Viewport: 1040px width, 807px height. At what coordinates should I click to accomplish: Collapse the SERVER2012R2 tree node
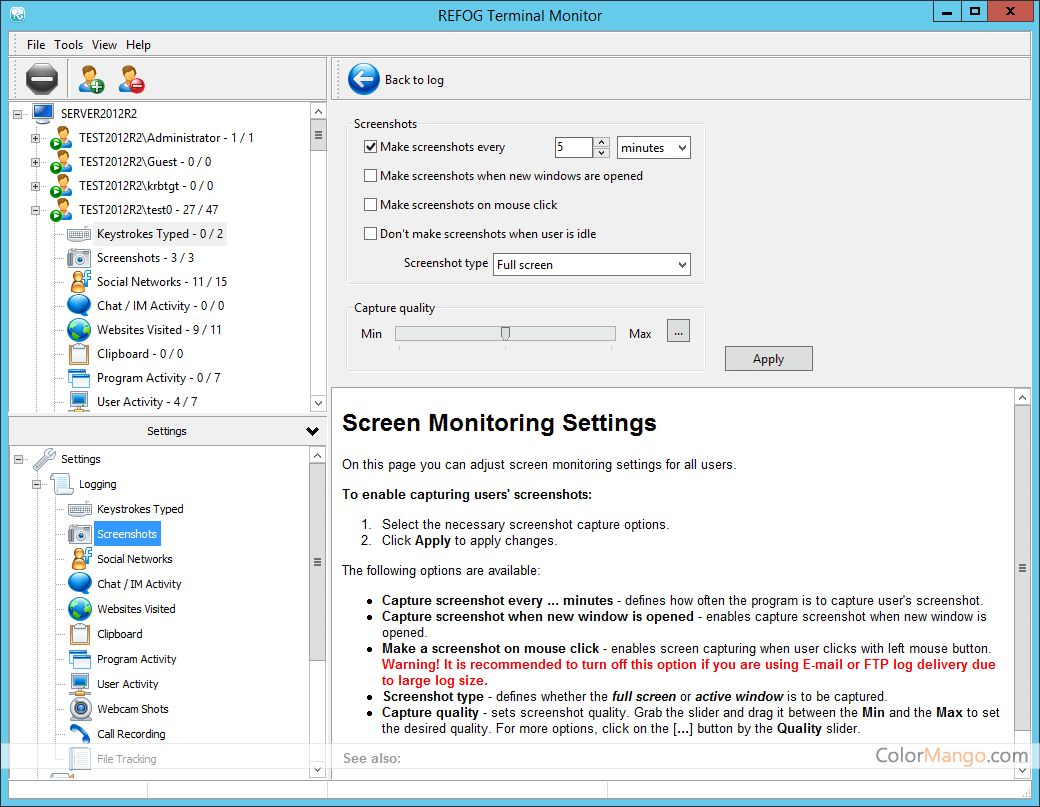click(17, 114)
